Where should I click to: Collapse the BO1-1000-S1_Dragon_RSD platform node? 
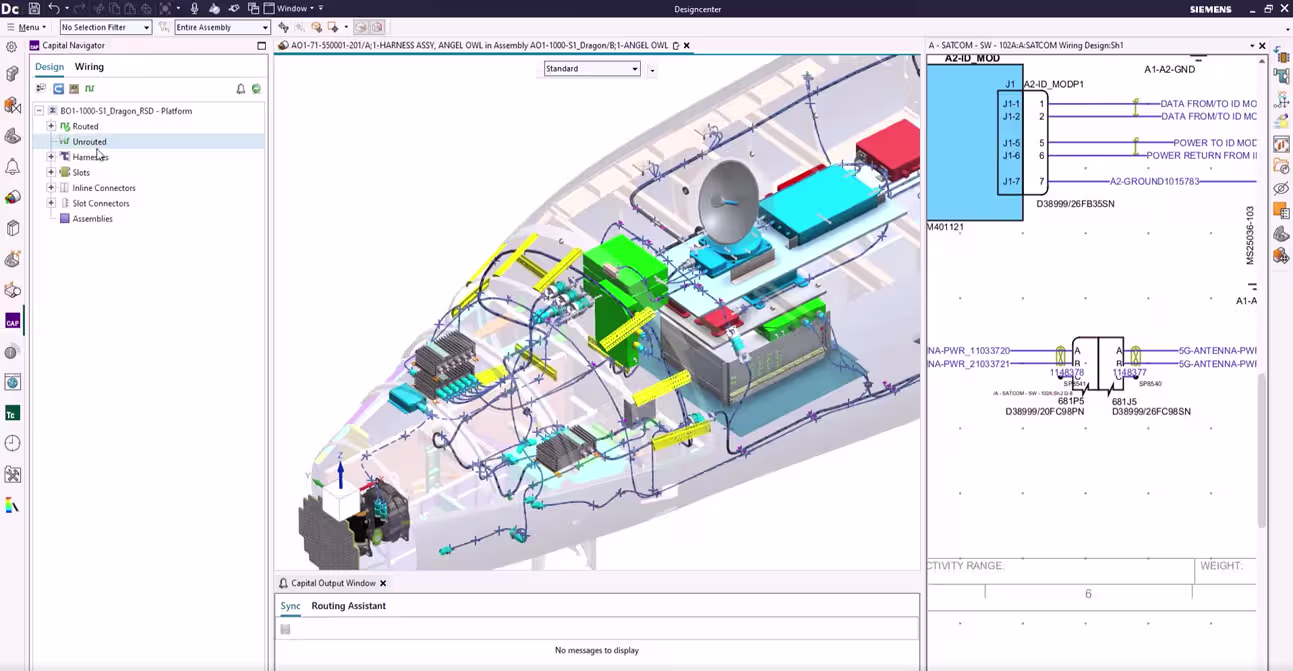39,111
